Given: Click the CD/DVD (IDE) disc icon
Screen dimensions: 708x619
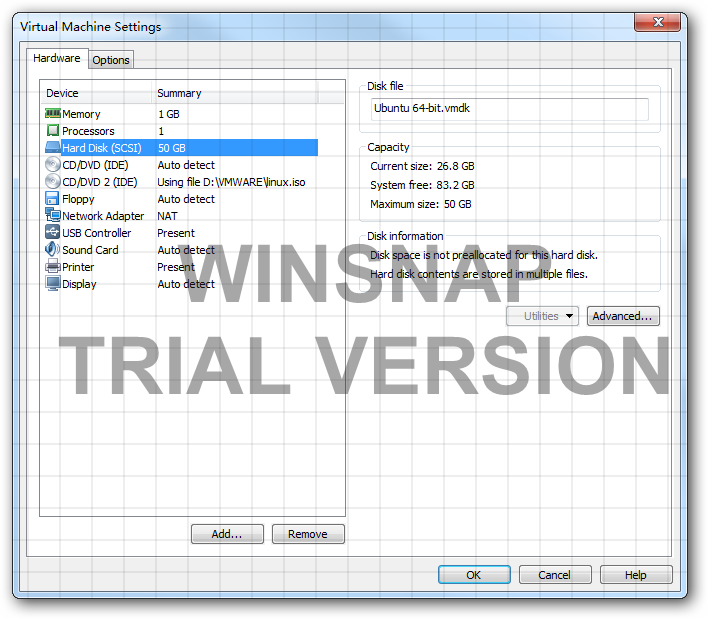Looking at the screenshot, I should click(x=53, y=164).
